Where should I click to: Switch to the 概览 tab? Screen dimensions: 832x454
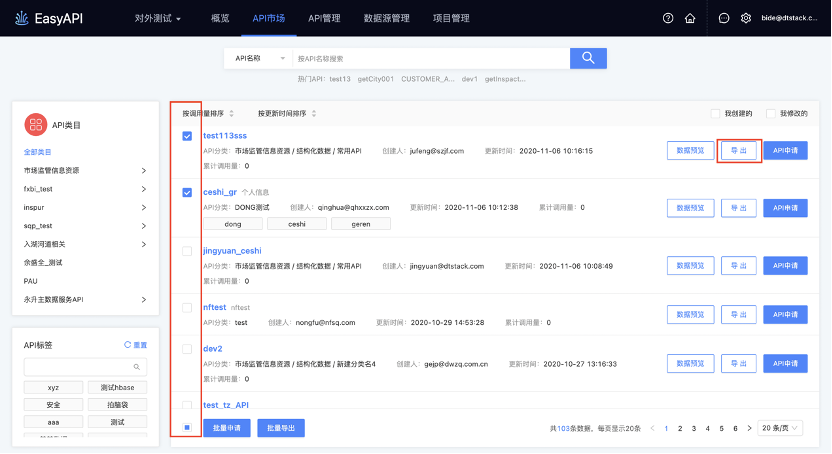[220, 19]
